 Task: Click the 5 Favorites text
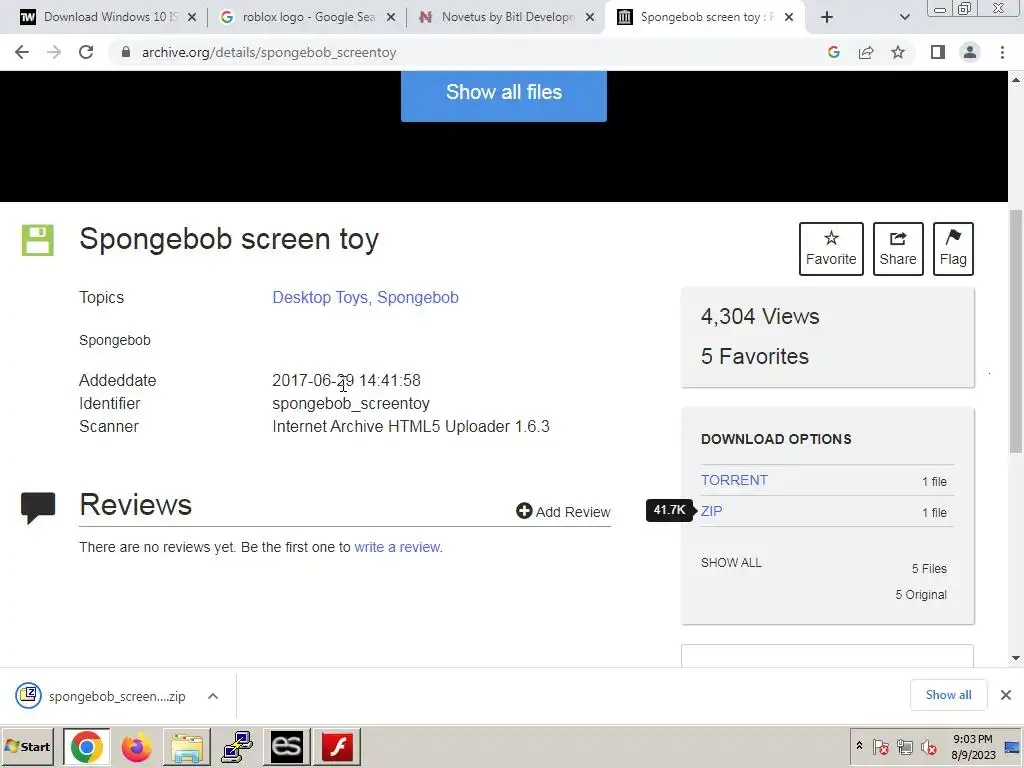754,356
